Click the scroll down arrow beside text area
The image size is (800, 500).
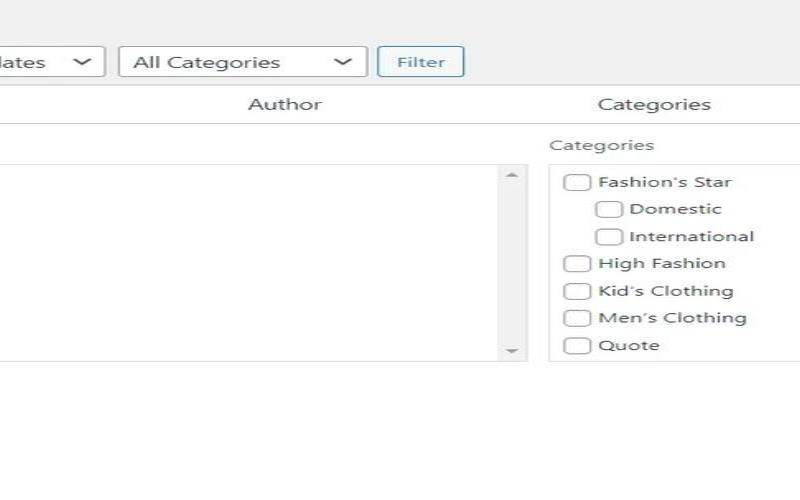coord(512,351)
